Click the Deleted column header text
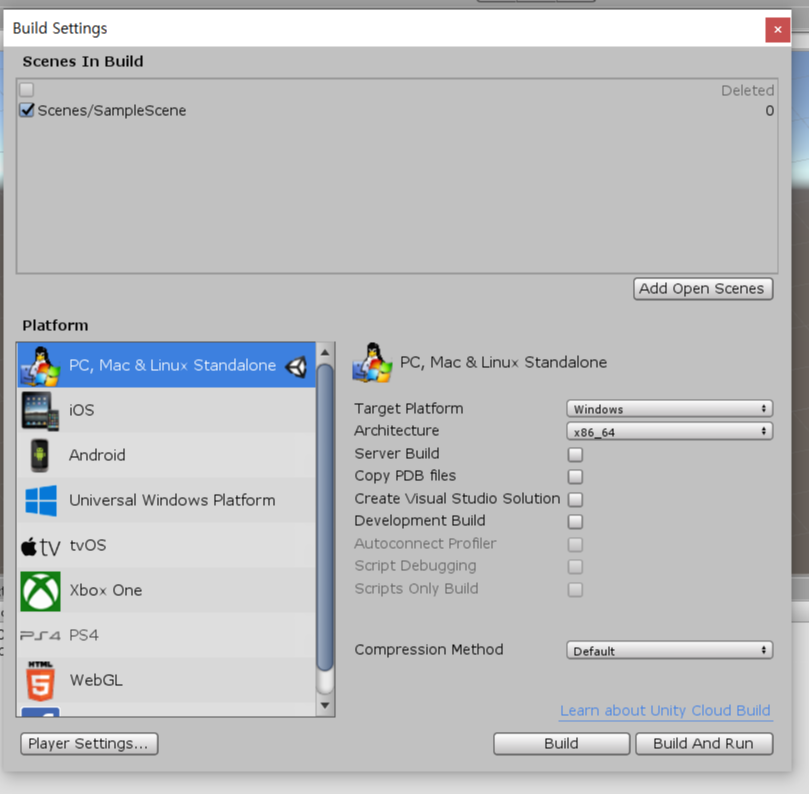 [x=747, y=91]
